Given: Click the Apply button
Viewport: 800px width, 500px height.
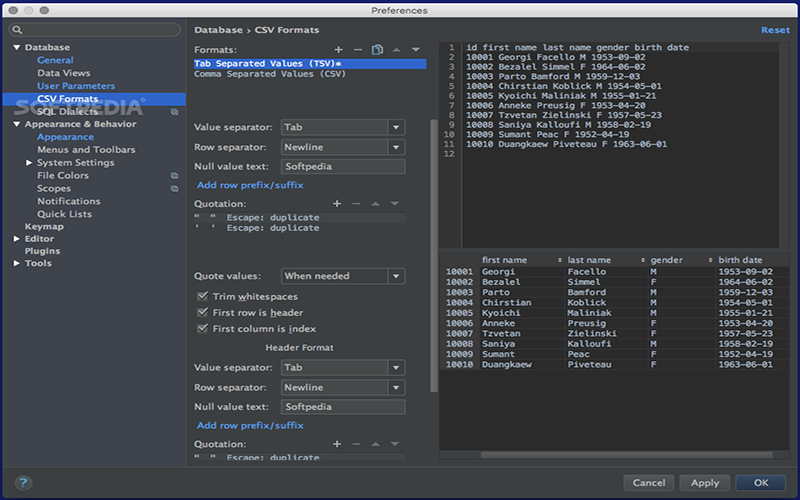Looking at the screenshot, I should click(x=705, y=483).
